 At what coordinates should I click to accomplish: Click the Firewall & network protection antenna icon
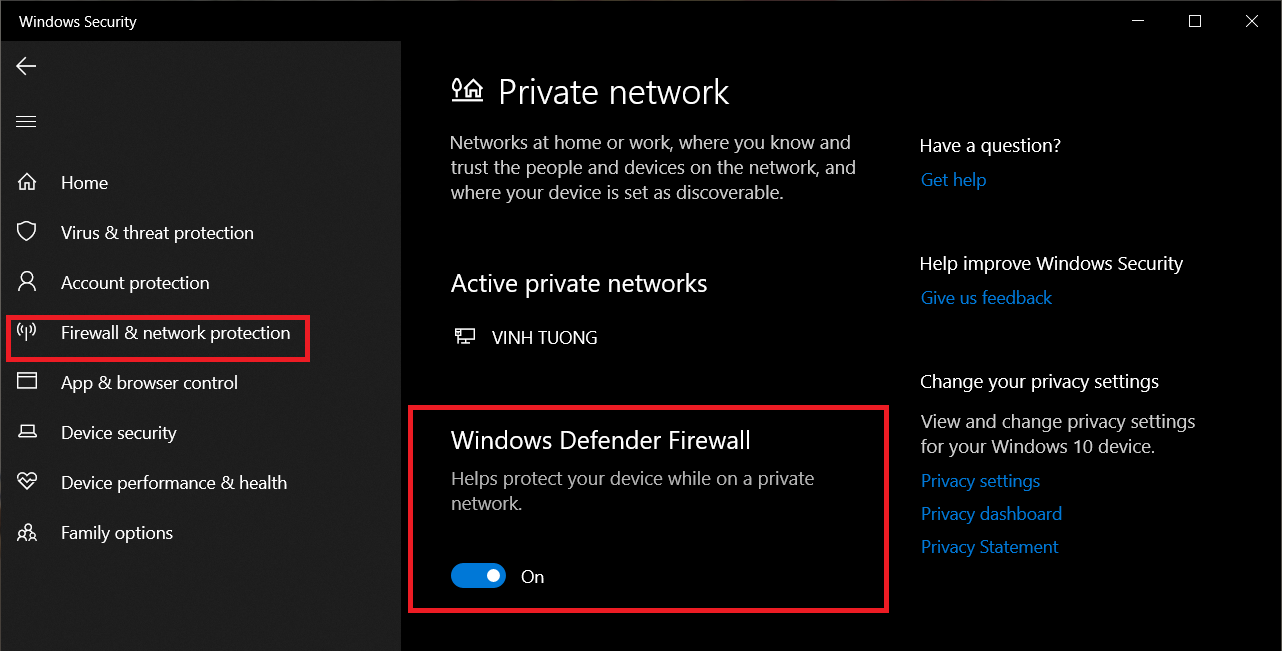pos(27,332)
